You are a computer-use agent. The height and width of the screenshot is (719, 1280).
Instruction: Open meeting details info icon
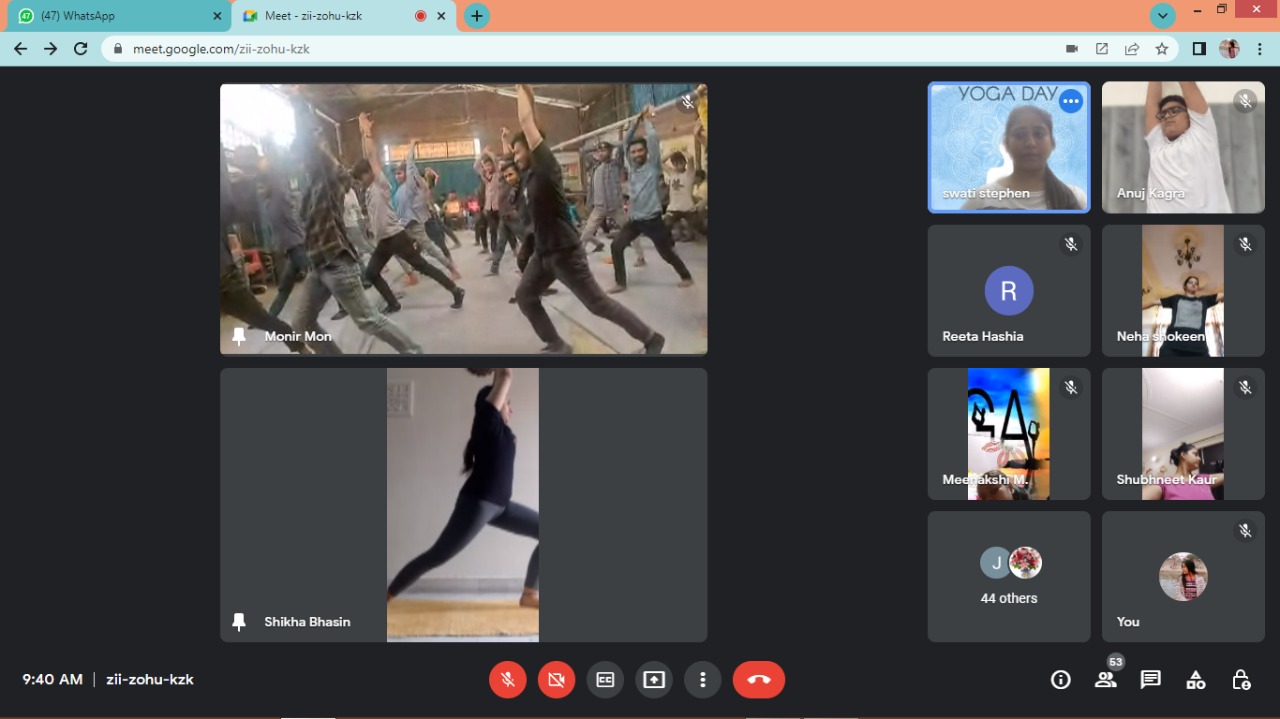(x=1060, y=680)
